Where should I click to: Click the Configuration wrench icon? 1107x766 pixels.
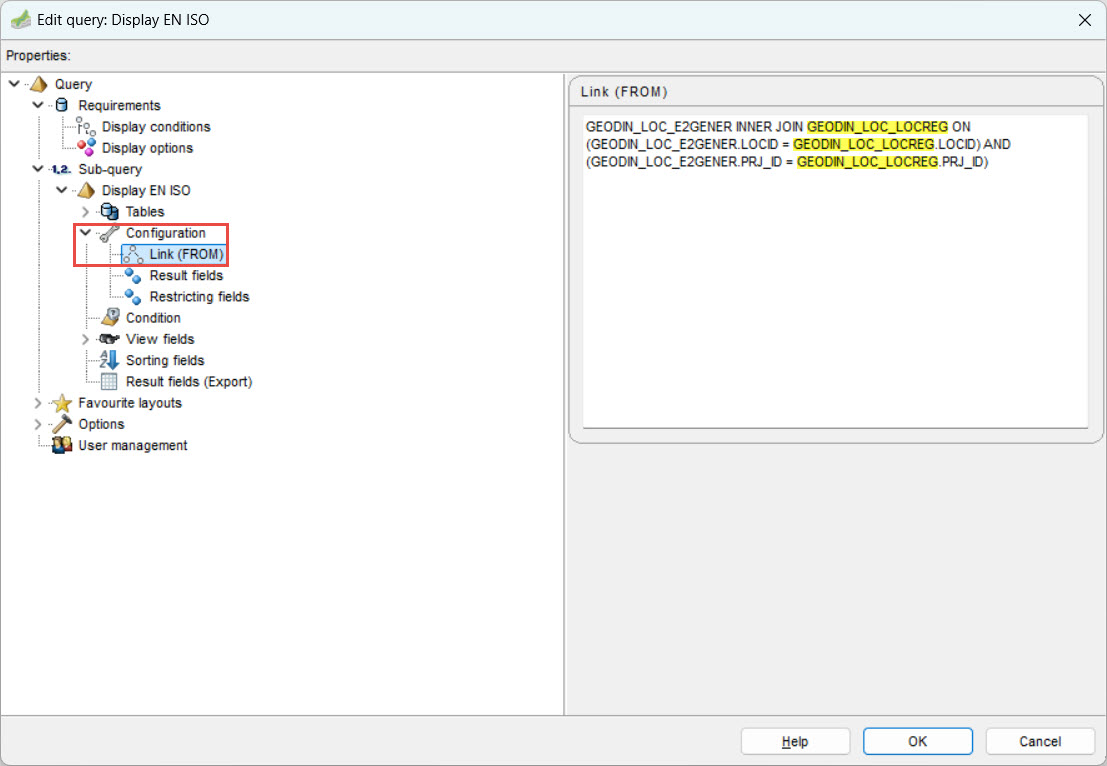coord(109,233)
